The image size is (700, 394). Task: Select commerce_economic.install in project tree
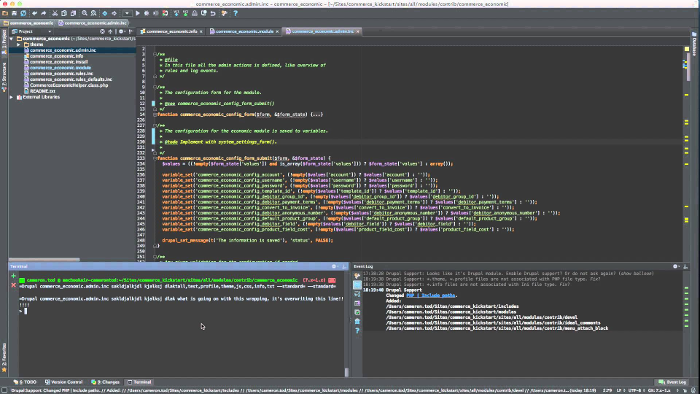click(x=58, y=62)
